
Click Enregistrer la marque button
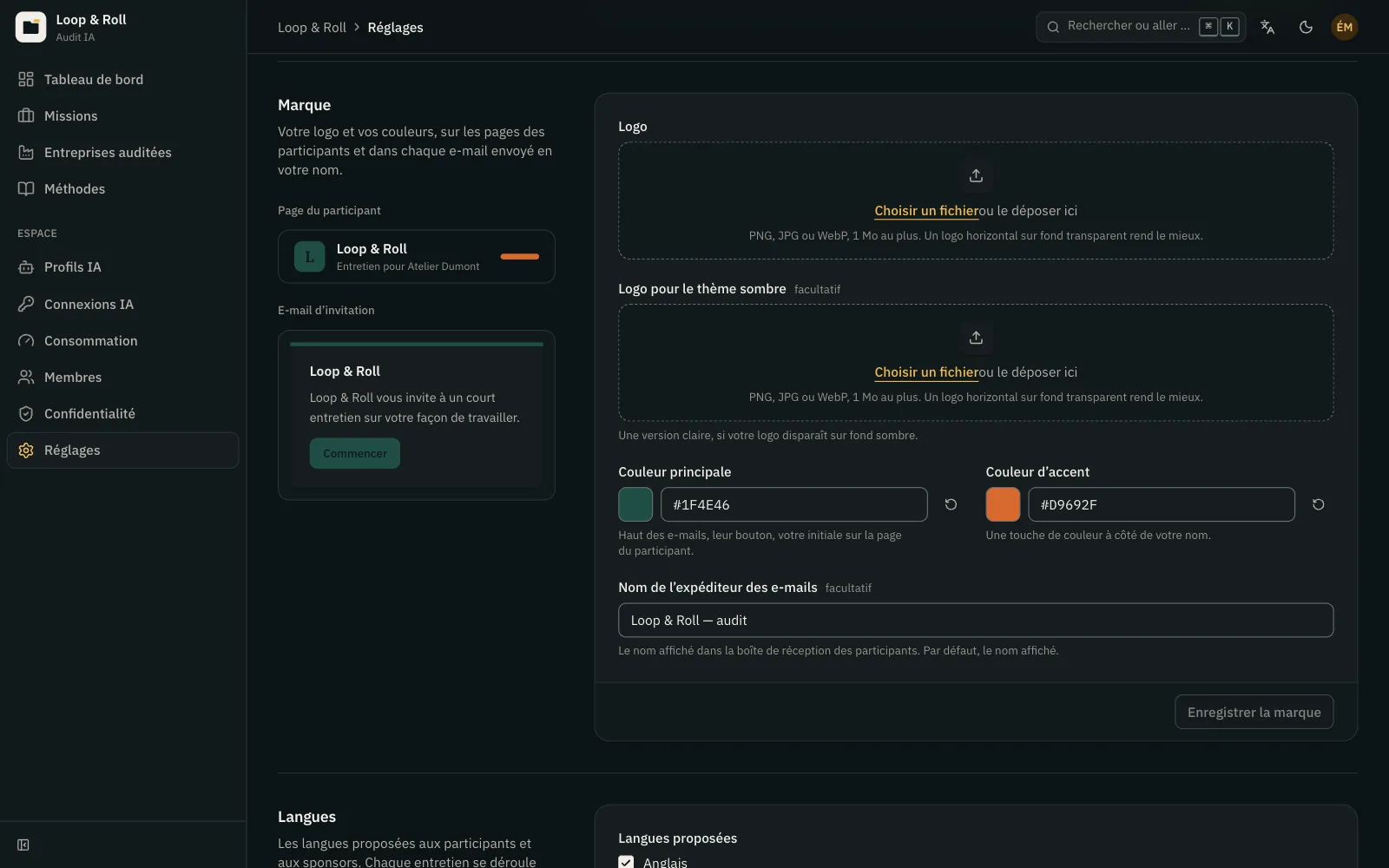point(1254,712)
